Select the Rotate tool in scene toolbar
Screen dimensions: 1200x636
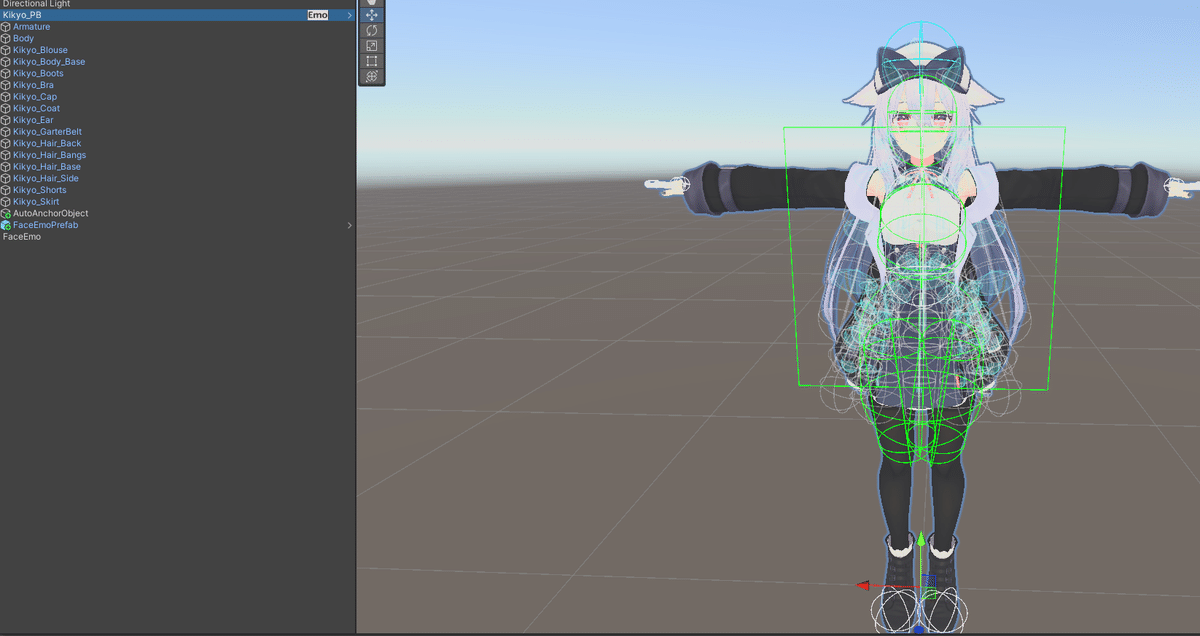tap(372, 31)
